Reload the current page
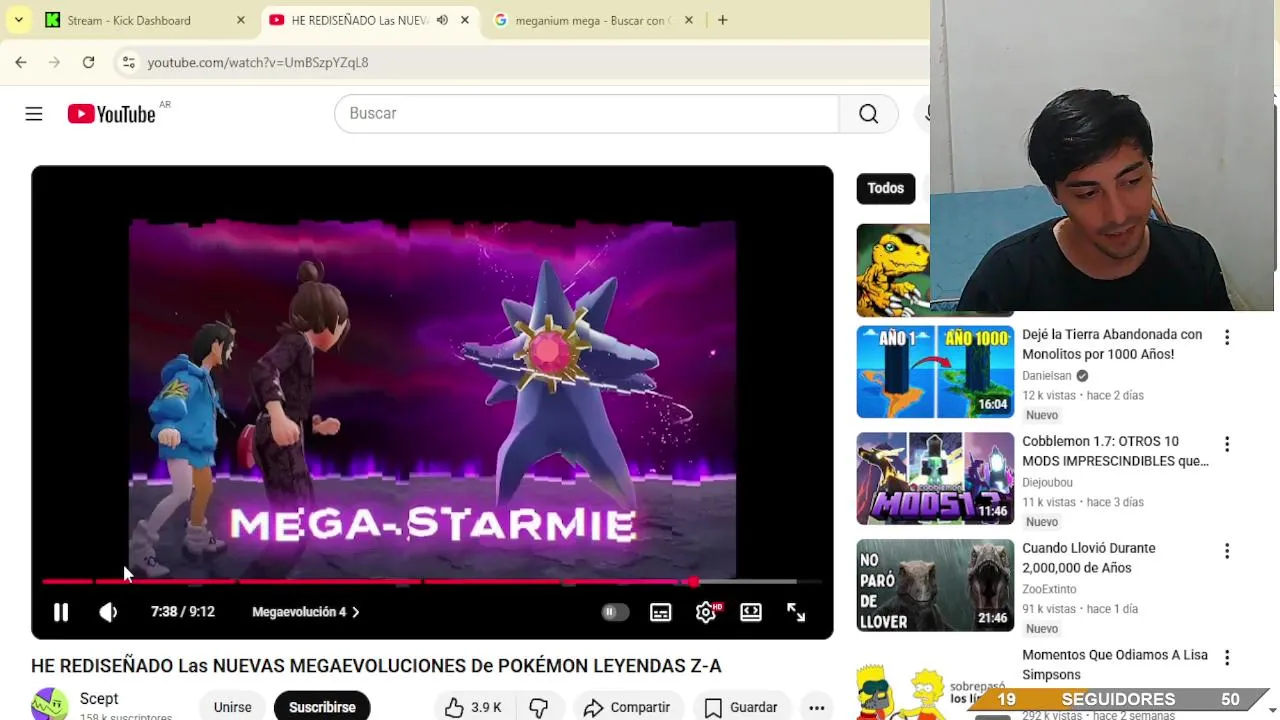Viewport: 1280px width, 720px height. coord(89,62)
